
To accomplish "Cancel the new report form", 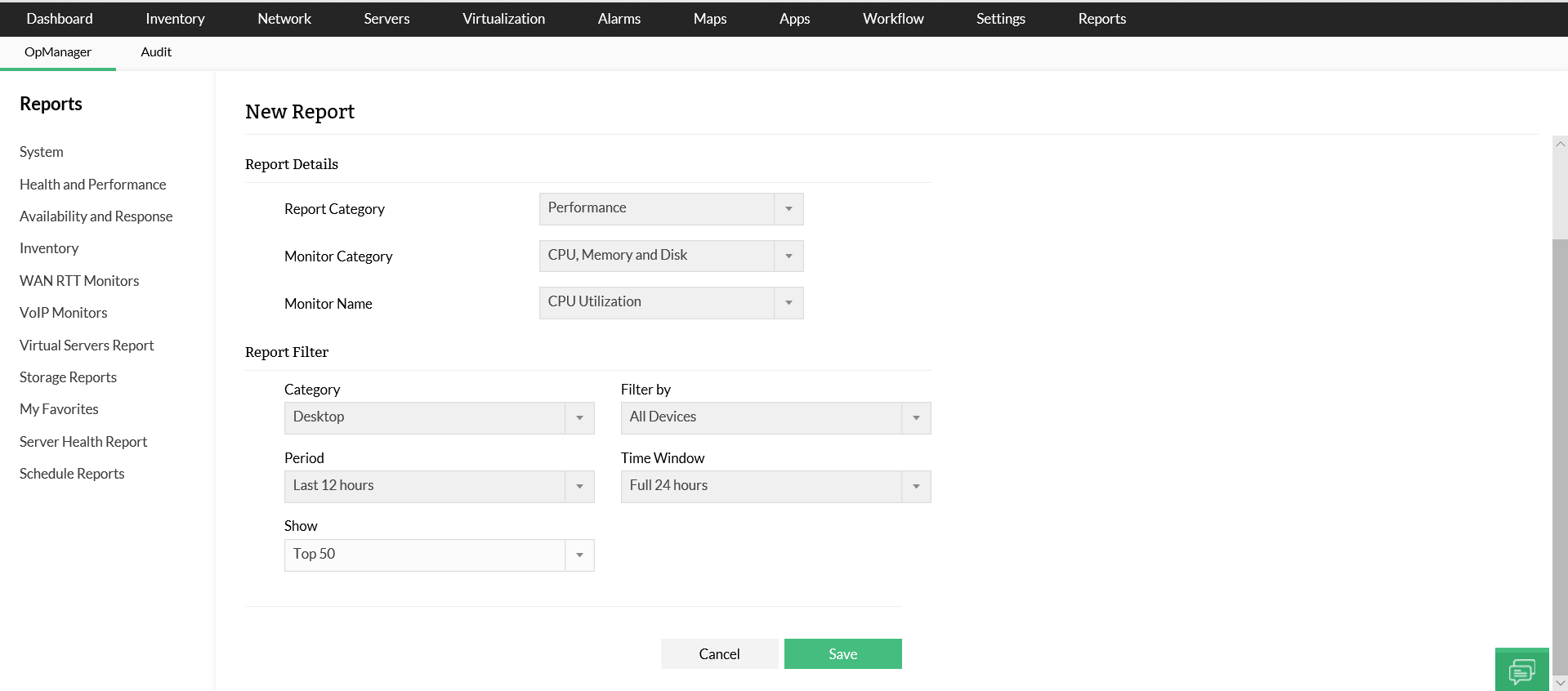I will tap(719, 654).
